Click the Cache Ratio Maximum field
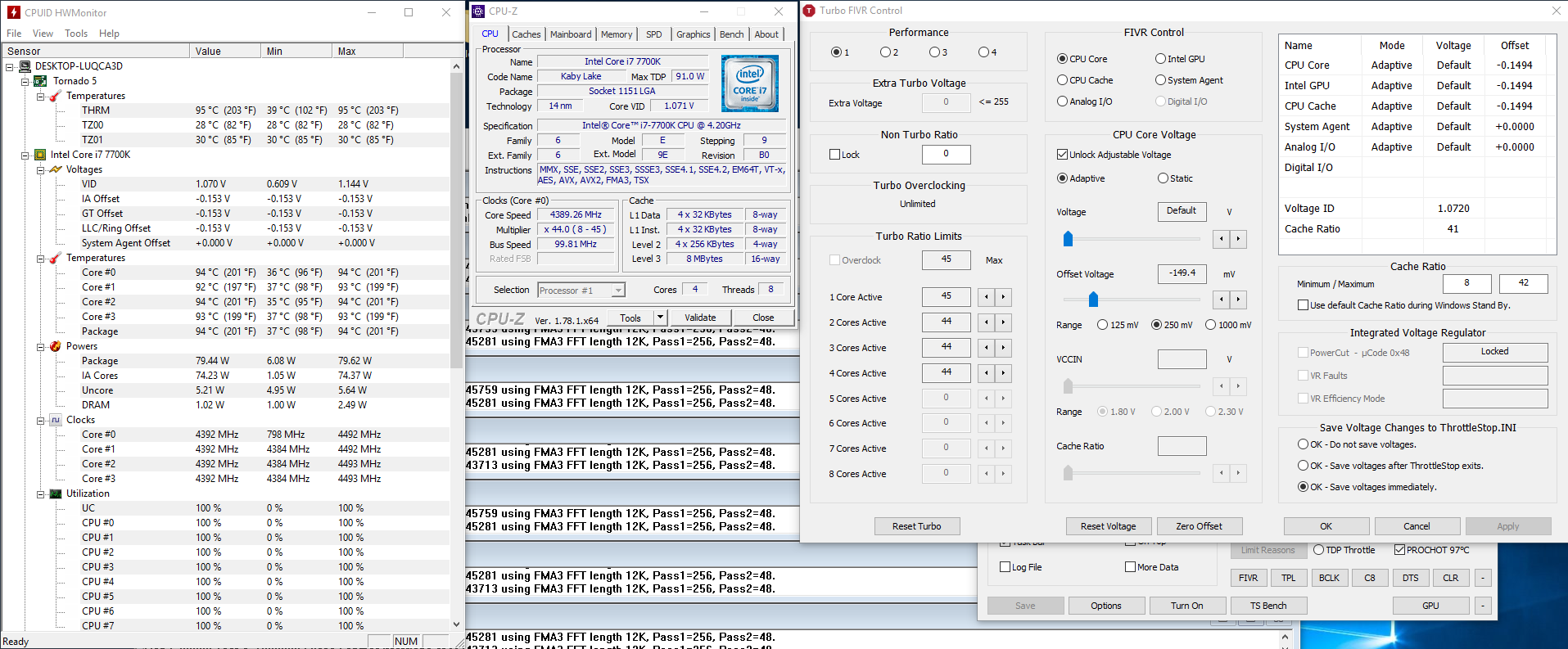 point(1524,283)
